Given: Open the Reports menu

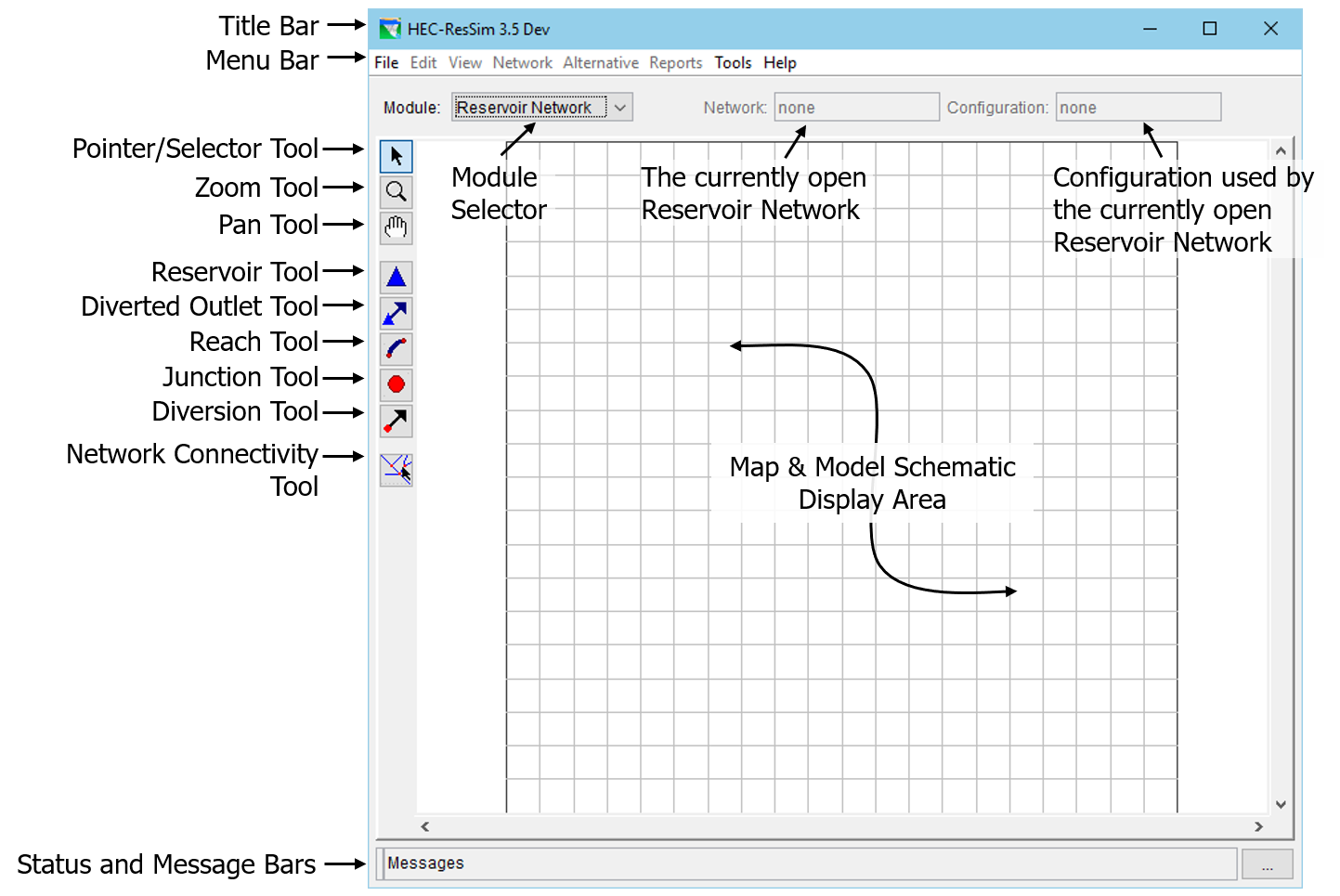Looking at the screenshot, I should (x=676, y=63).
